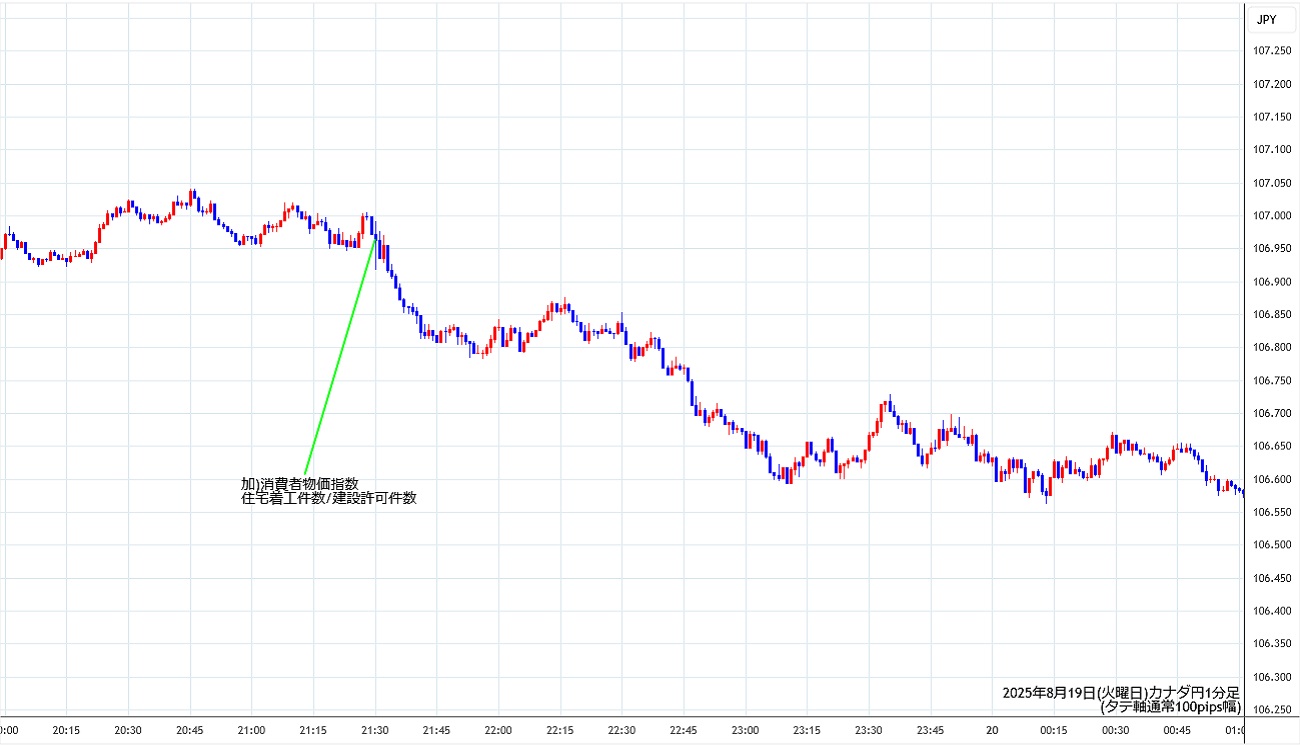
Task: Click the 20:15 time axis label
Action: point(66,731)
